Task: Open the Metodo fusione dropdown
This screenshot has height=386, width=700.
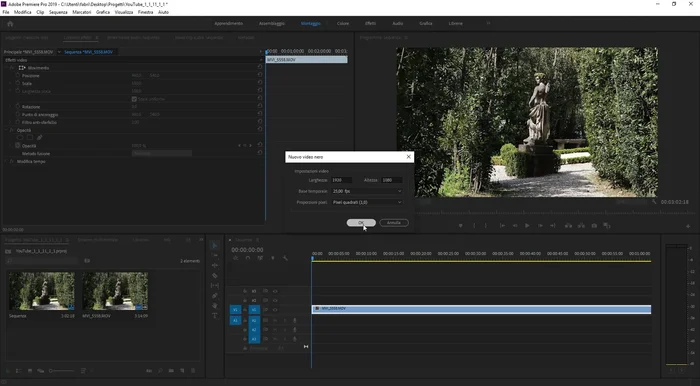Action: [162, 154]
